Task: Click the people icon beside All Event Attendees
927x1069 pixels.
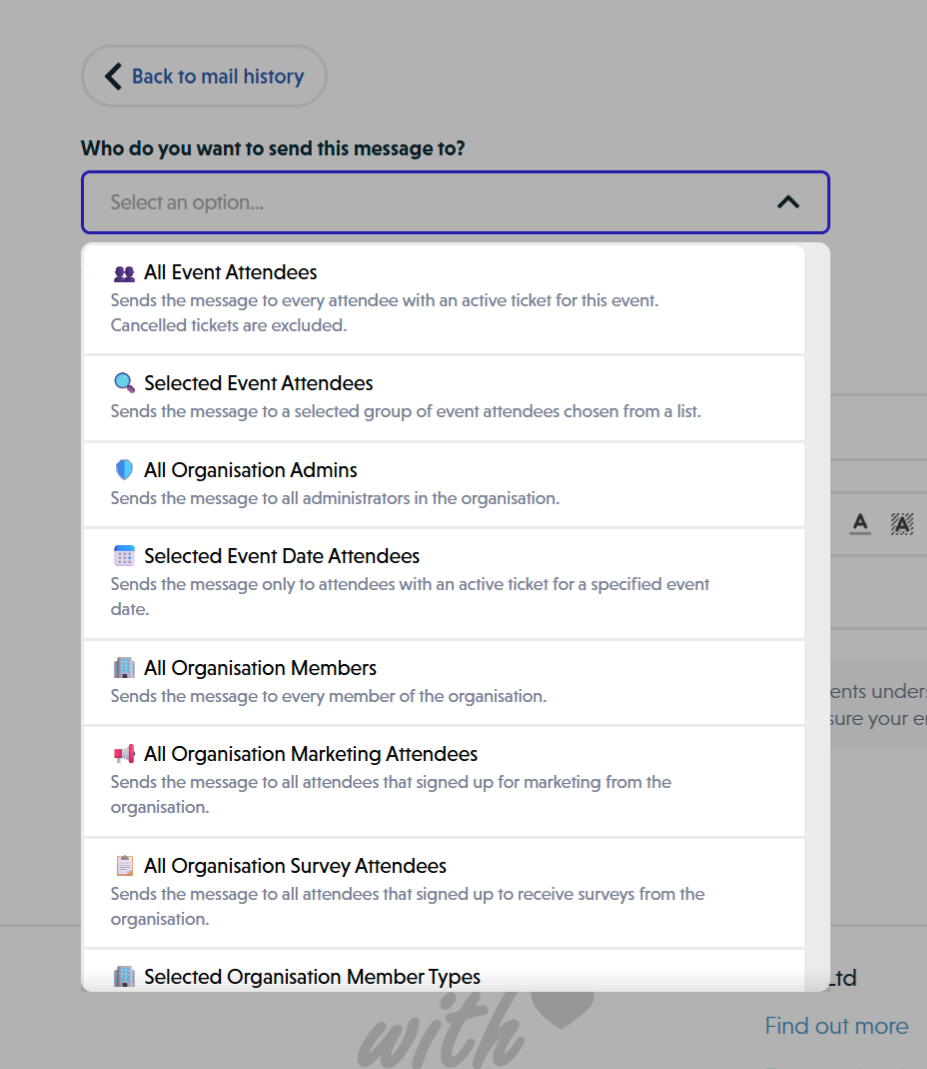Action: point(123,271)
